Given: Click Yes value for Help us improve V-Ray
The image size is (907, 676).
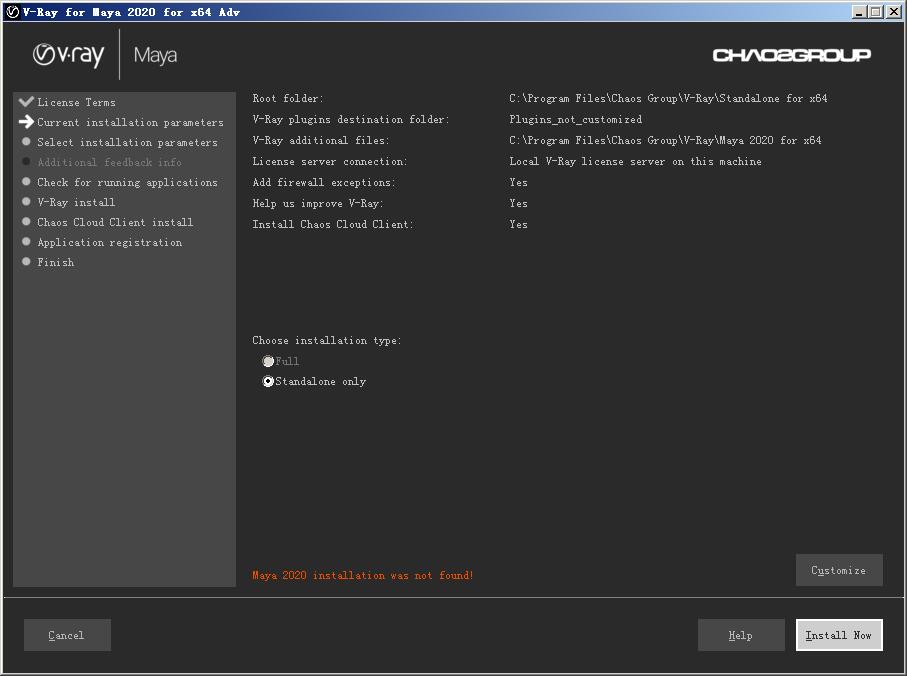Looking at the screenshot, I should (518, 204).
